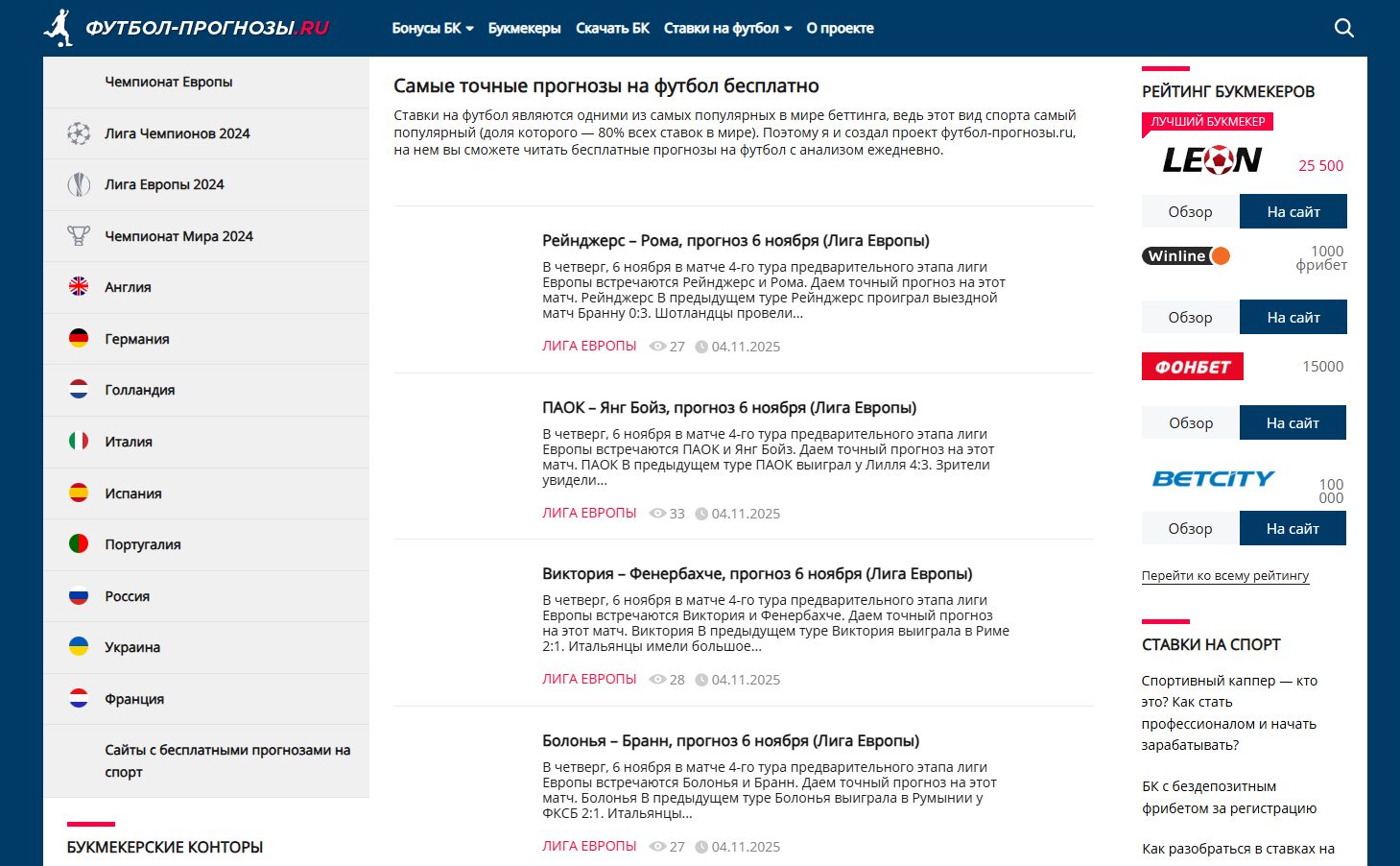
Task: Expand the Ставки на футбол dropdown
Action: 727,29
